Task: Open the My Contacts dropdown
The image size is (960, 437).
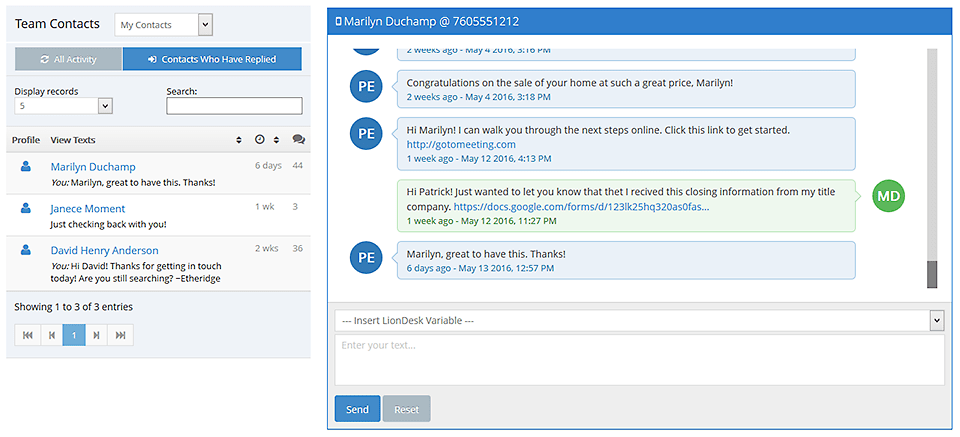Action: 163,25
